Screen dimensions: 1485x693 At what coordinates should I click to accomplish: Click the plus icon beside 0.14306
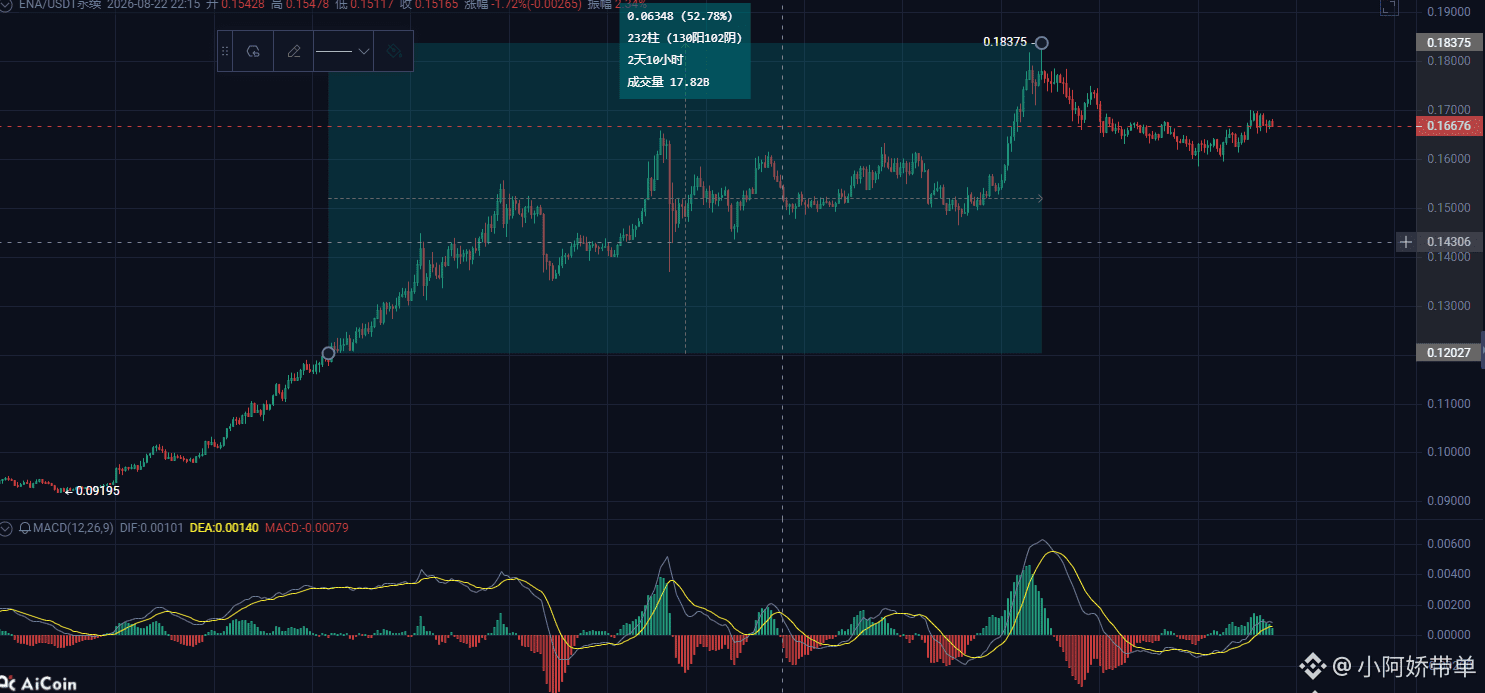coord(1406,242)
